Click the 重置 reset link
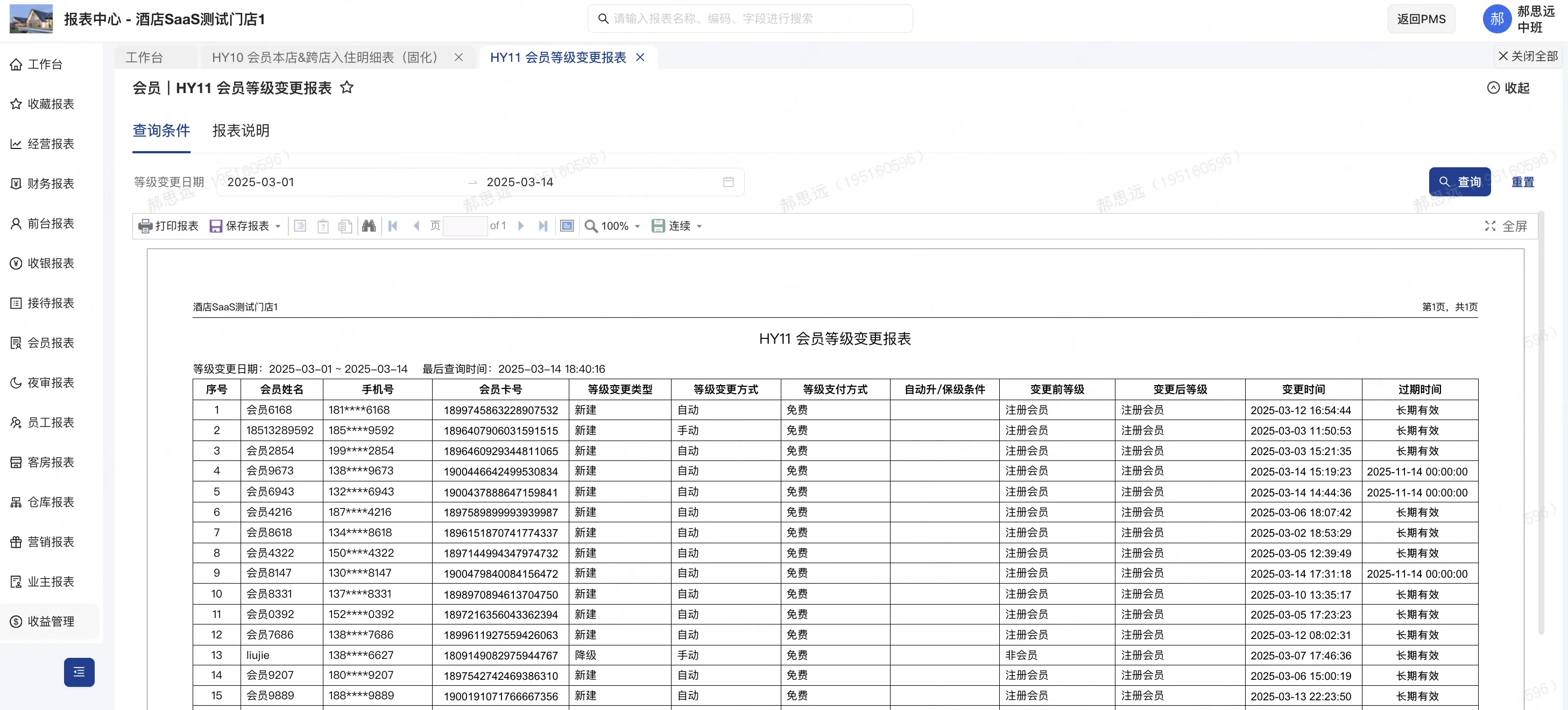The width and height of the screenshot is (1568, 710). tap(1523, 182)
